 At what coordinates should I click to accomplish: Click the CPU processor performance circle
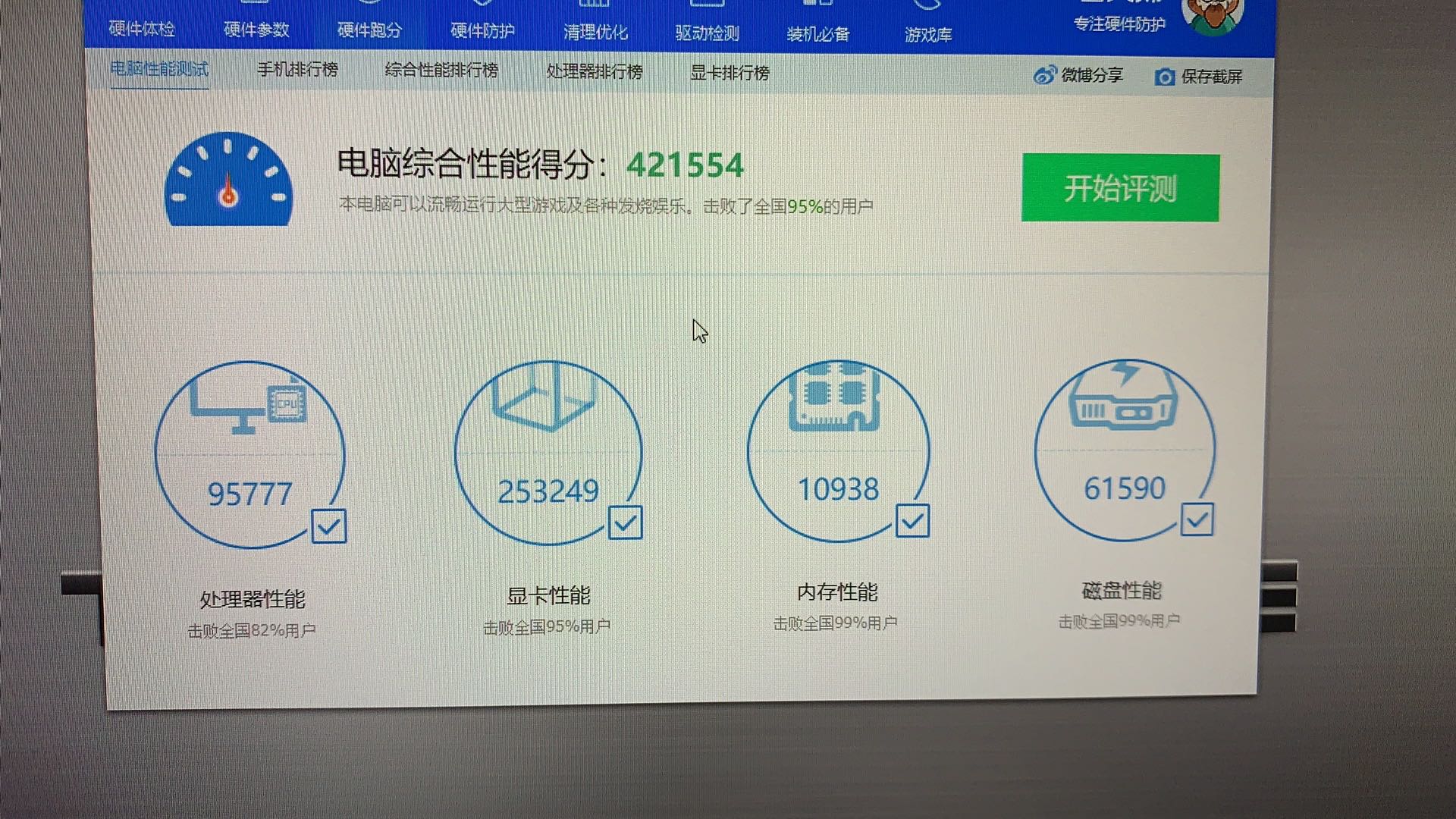click(249, 453)
